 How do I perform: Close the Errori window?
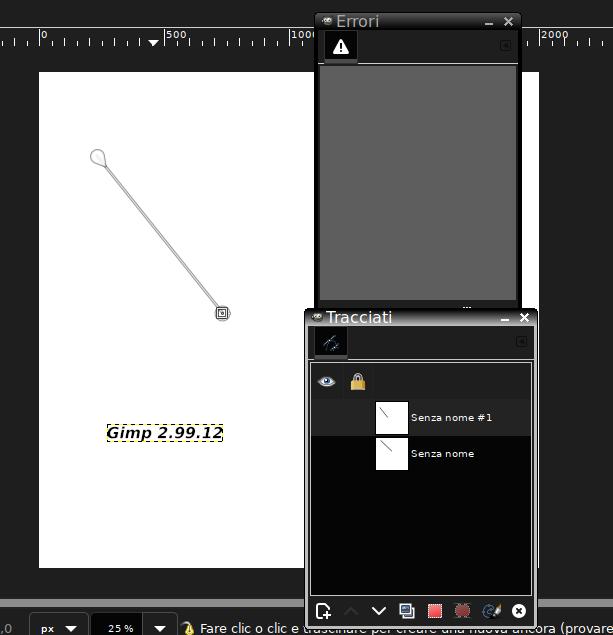[x=508, y=21]
